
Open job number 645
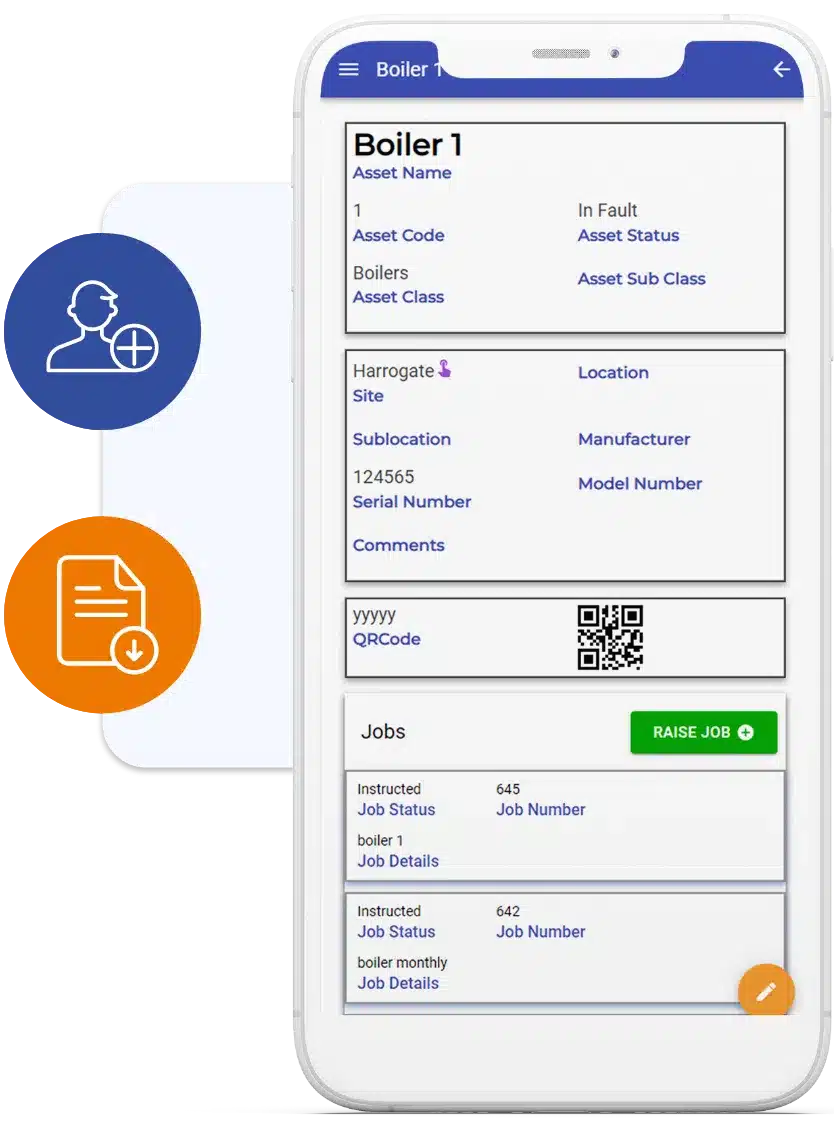click(565, 826)
